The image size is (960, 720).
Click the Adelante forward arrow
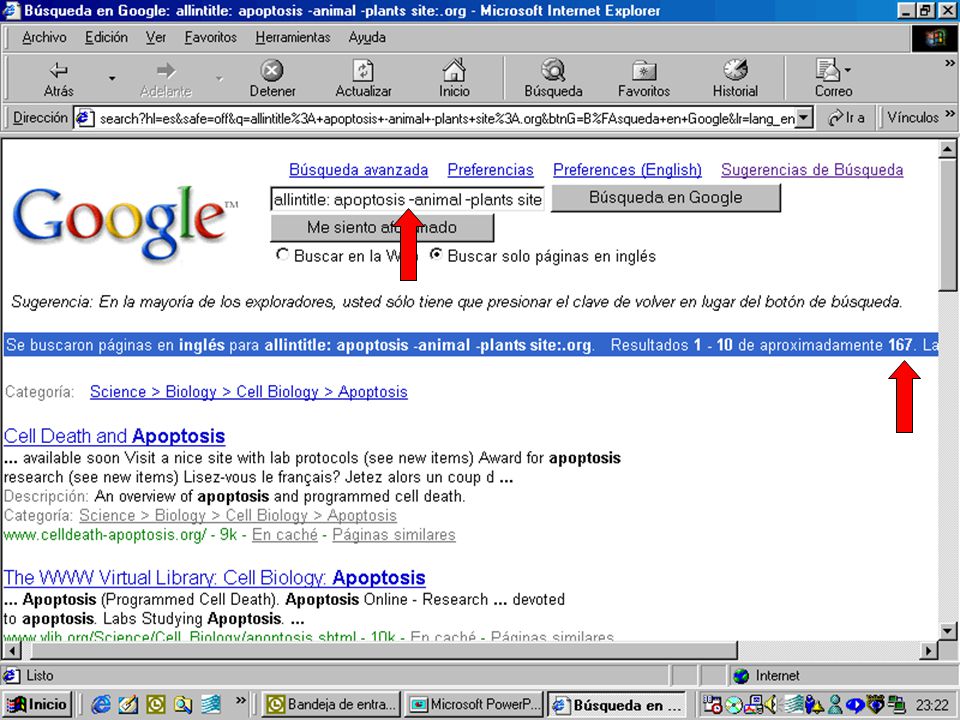point(165,78)
